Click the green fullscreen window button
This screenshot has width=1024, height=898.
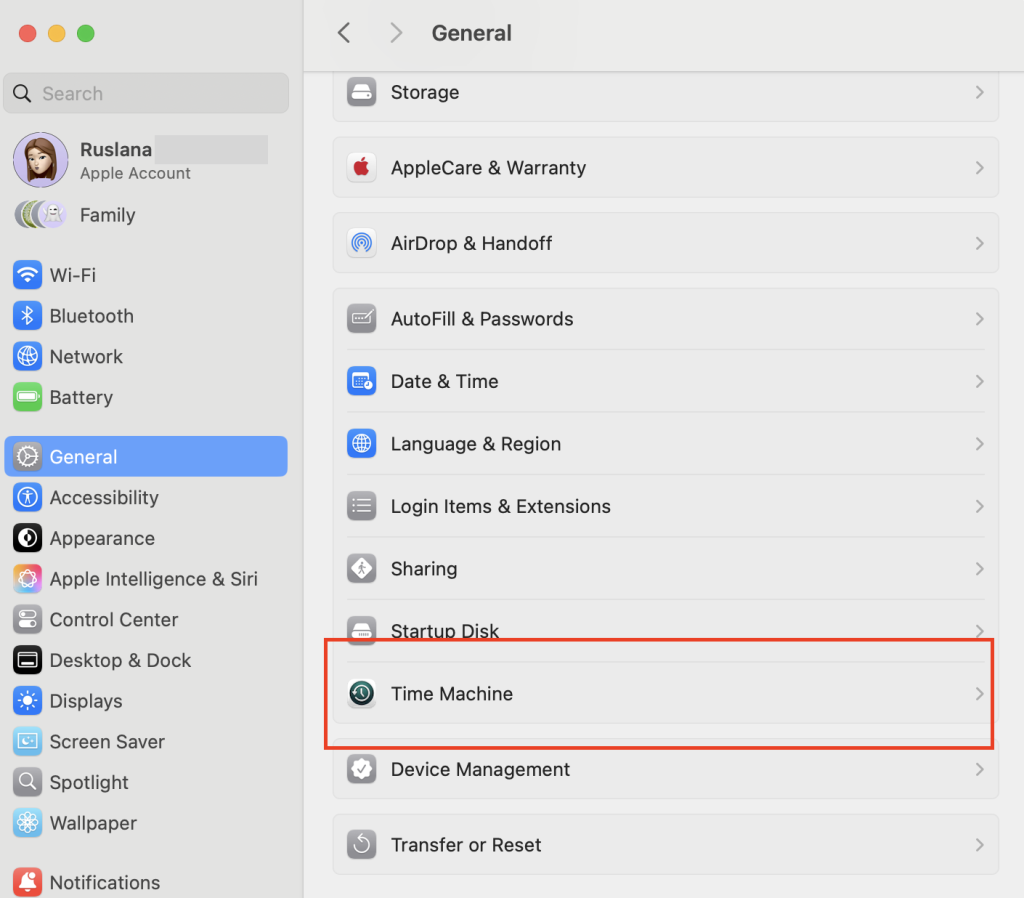(86, 33)
